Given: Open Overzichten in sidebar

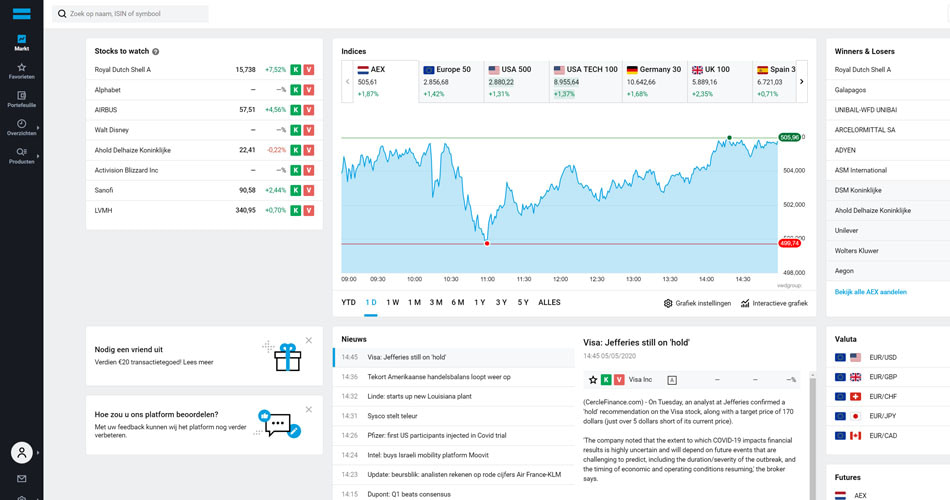Looking at the screenshot, I should 21,127.
